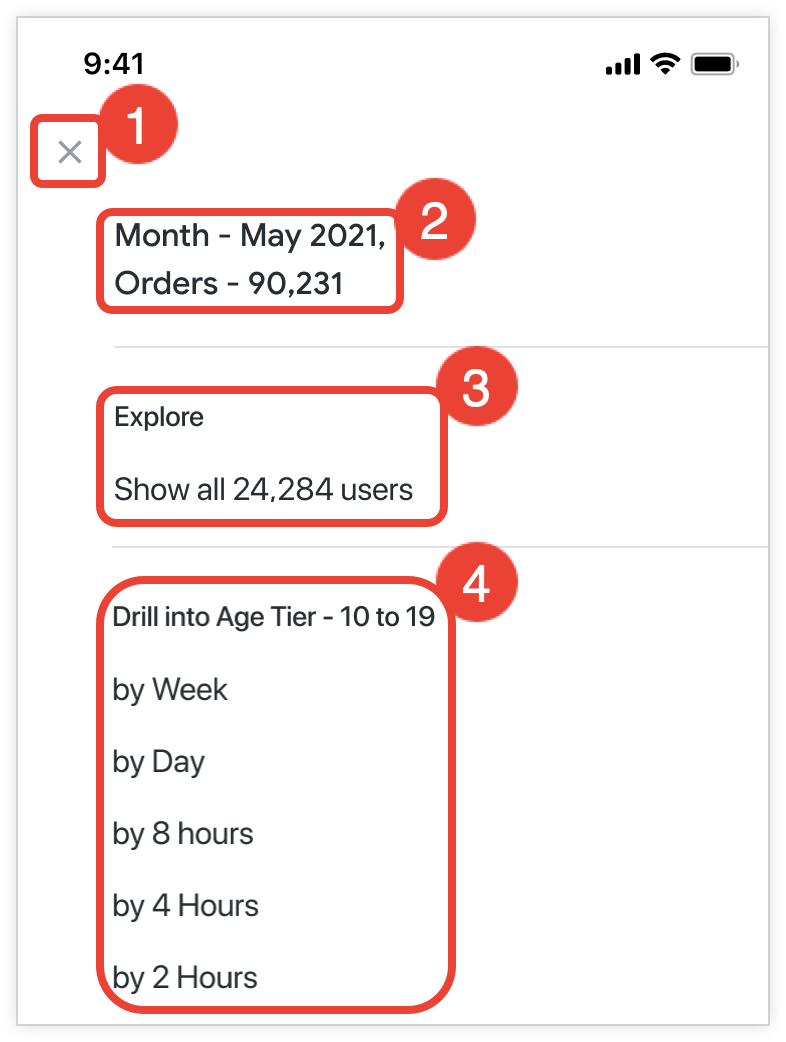Close the drill menu with the X icon
Screen dimensions: 786x1042
click(69, 152)
